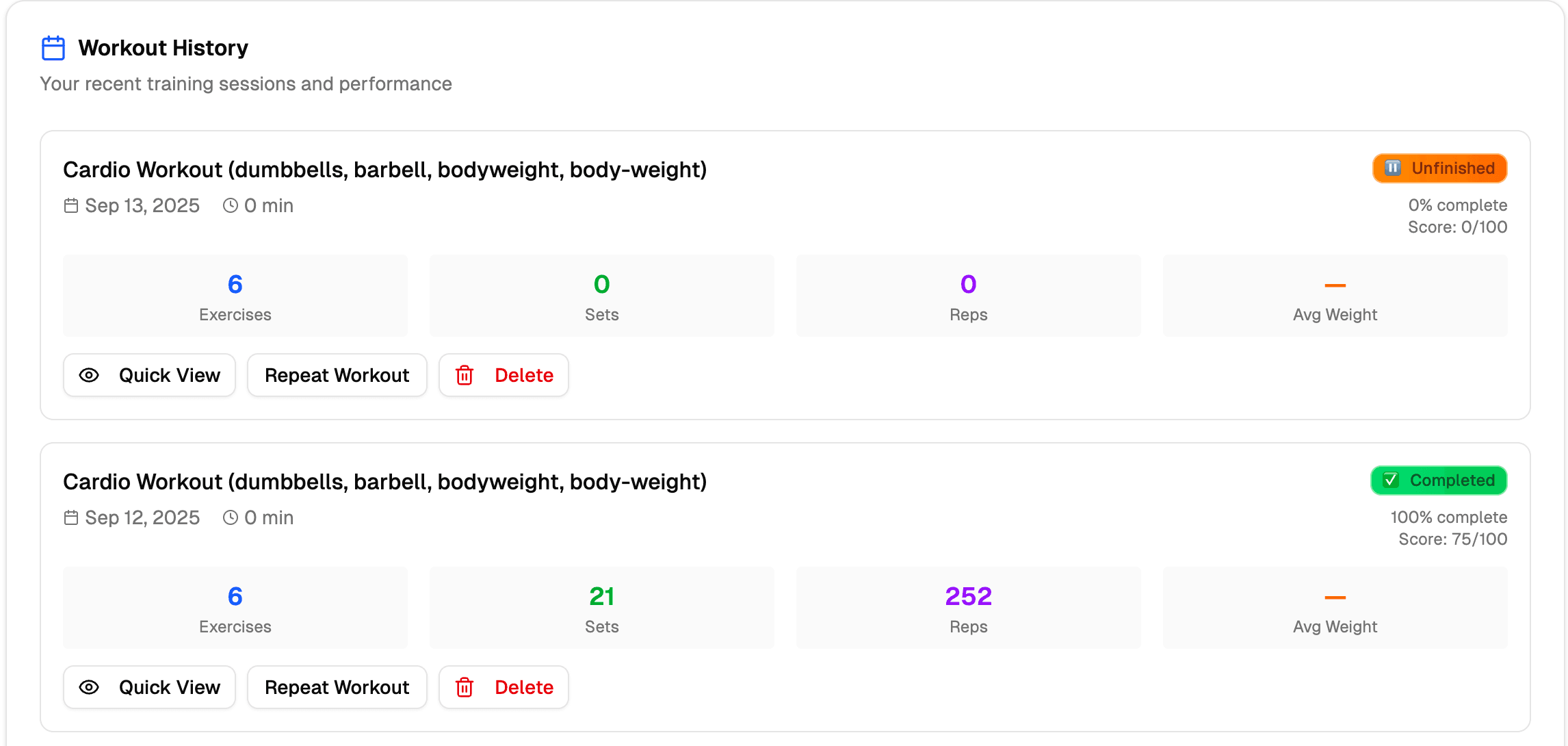This screenshot has width=1568, height=746.
Task: Click the Workout History calendar icon
Action: pyautogui.click(x=53, y=48)
